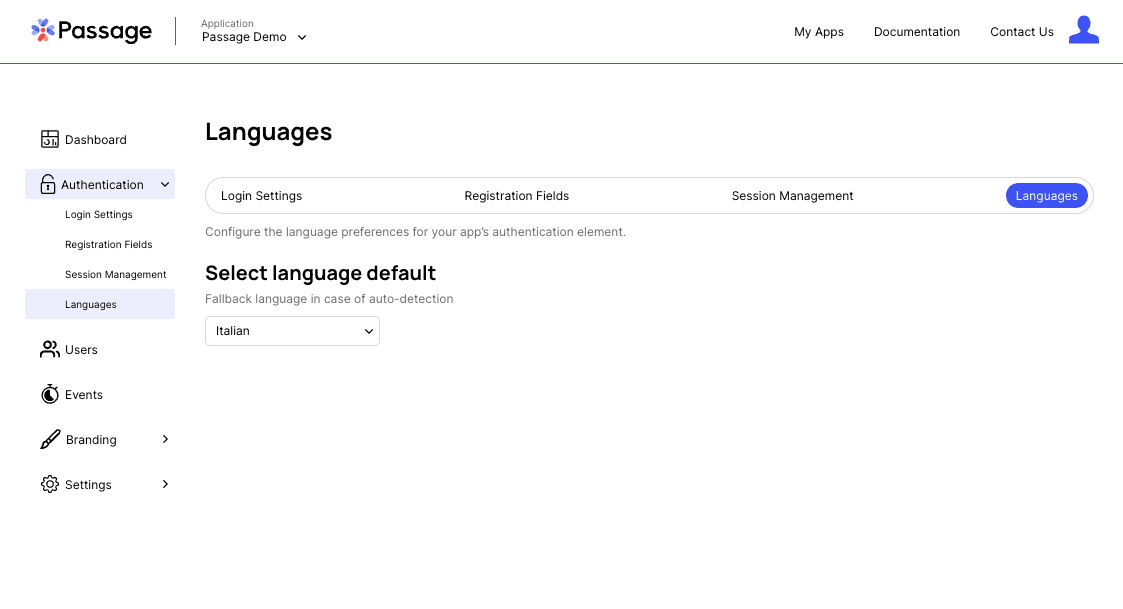
Task: Click the Authentication lock icon
Action: click(48, 184)
